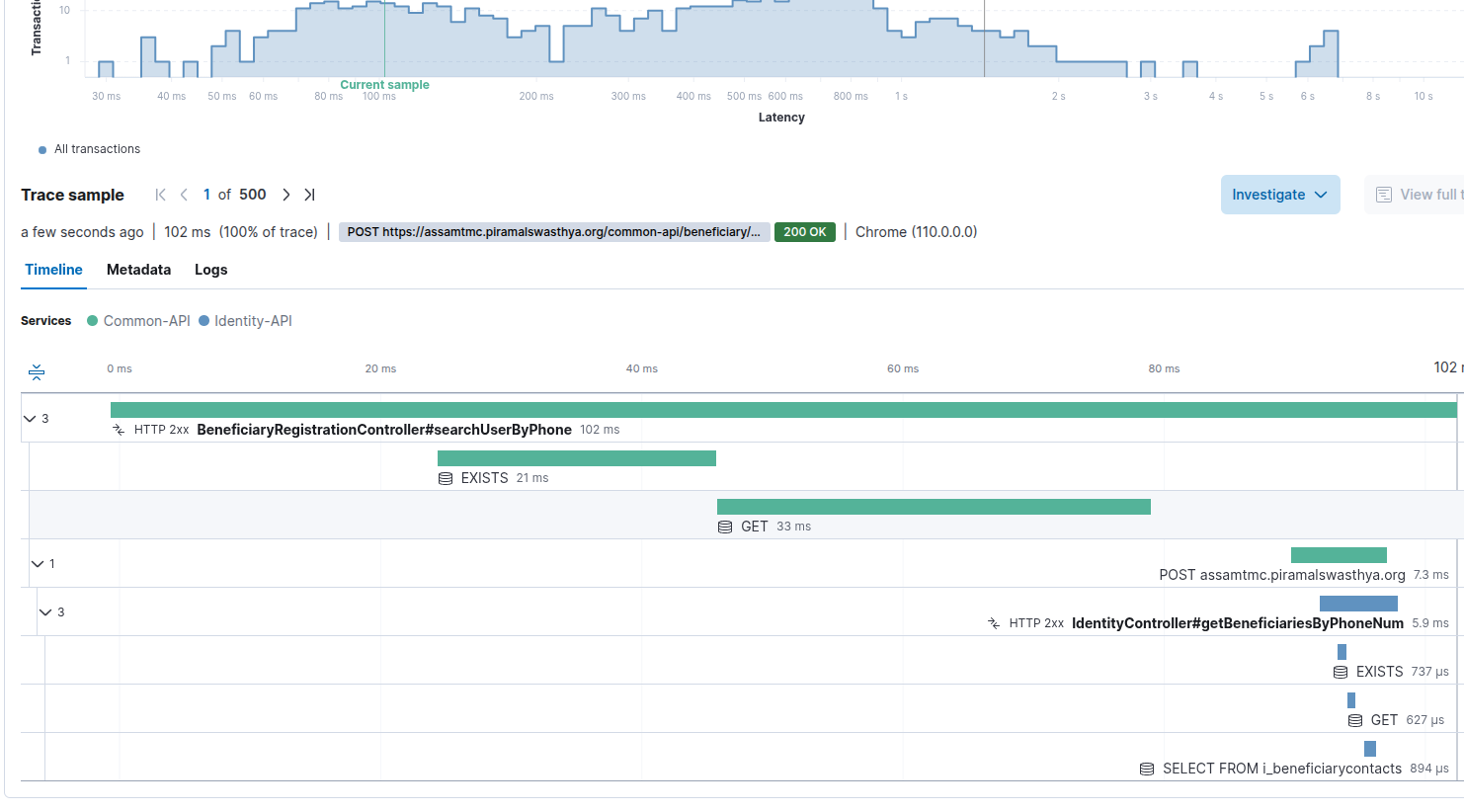Collapse the IdentityController span children
The height and width of the screenshot is (812, 1464).
tap(45, 612)
